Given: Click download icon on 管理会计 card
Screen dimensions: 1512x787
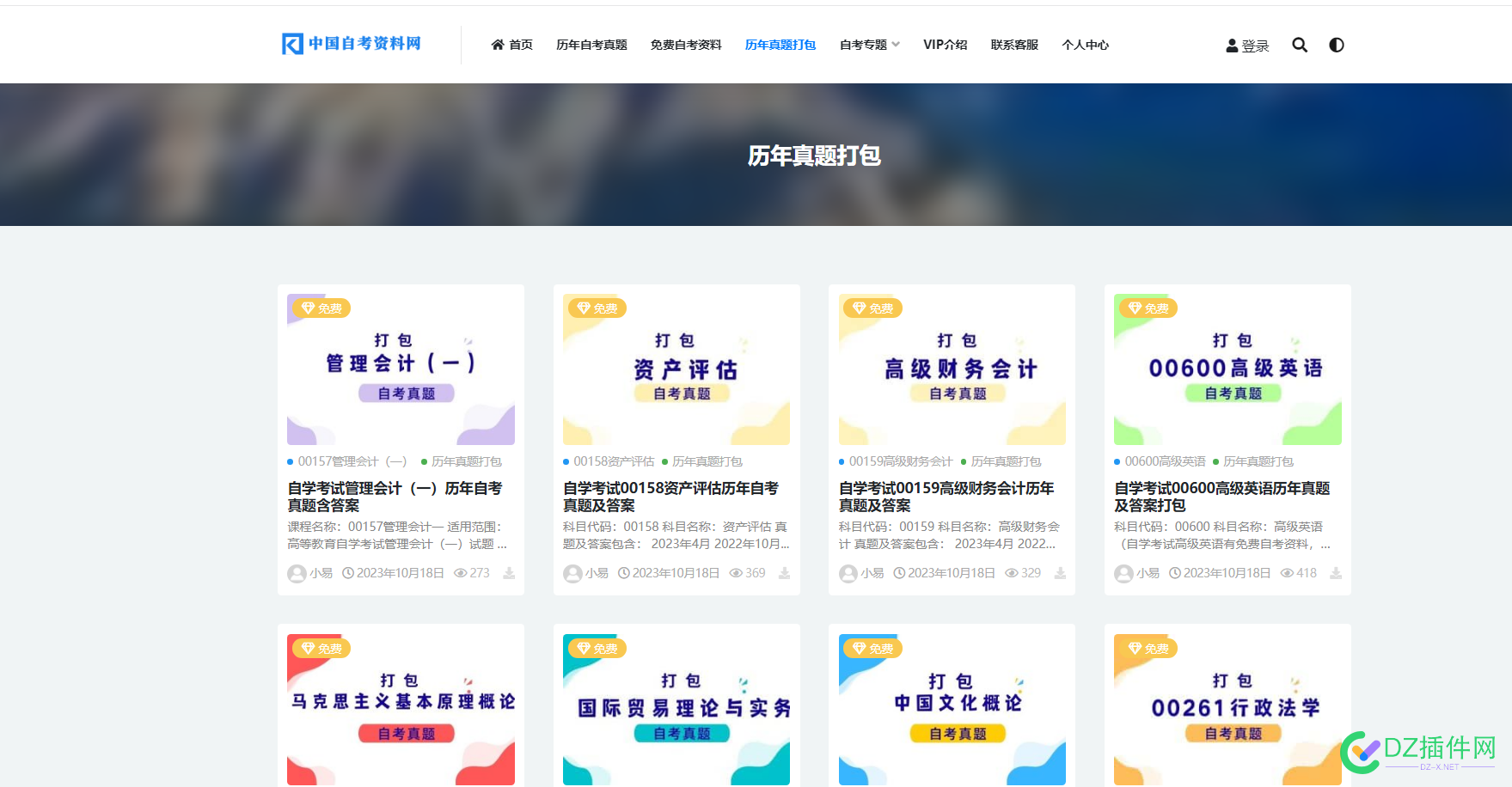Looking at the screenshot, I should pos(509,573).
